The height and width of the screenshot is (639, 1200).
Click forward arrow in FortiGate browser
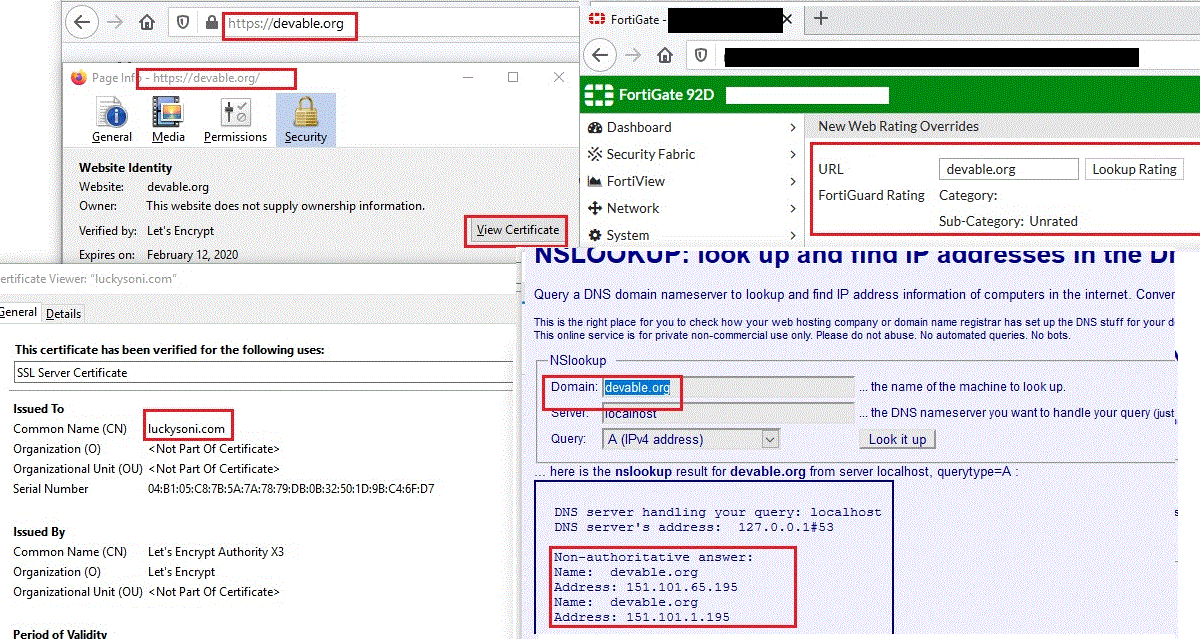633,56
